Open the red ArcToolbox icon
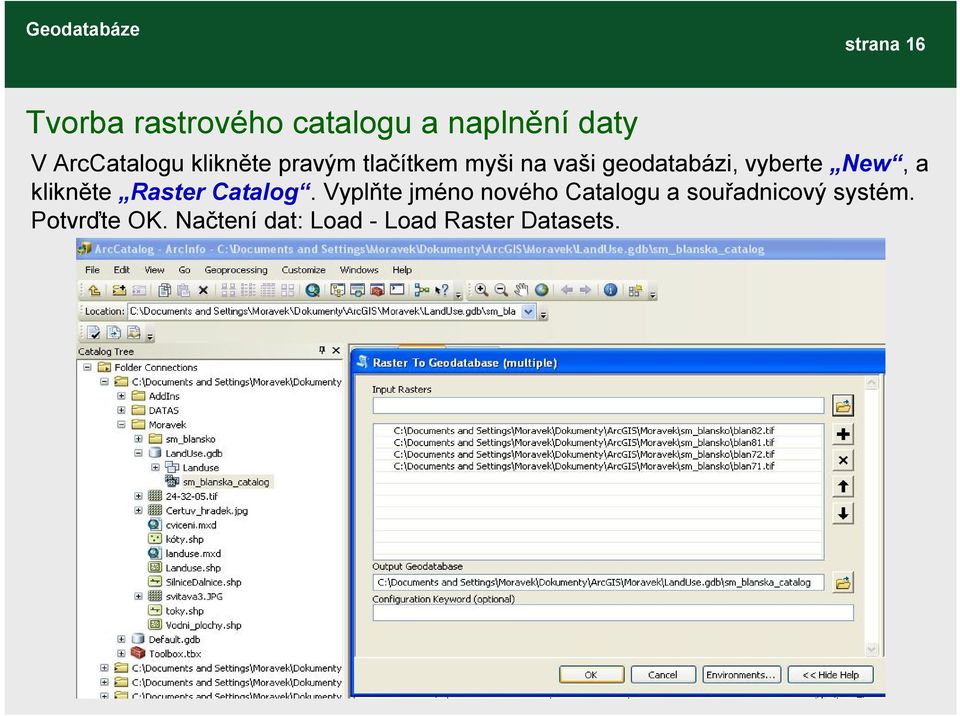 (377, 290)
